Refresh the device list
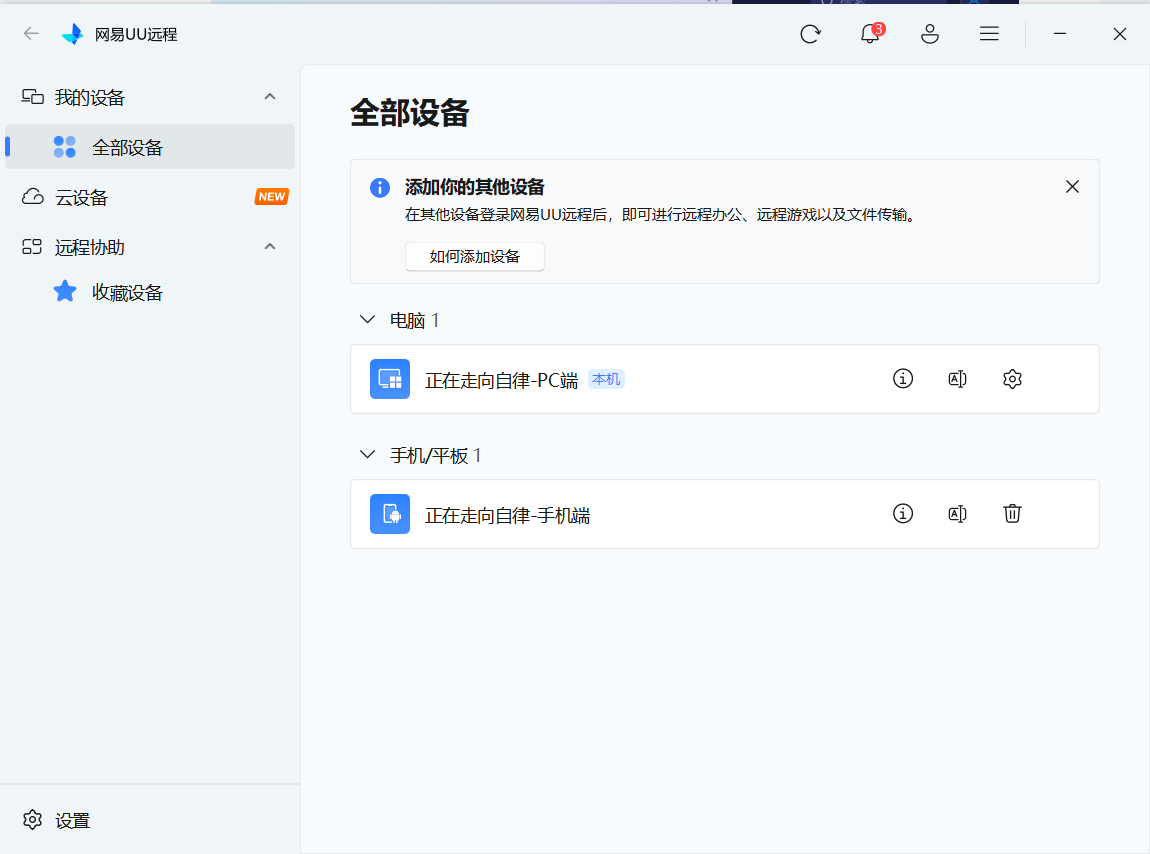The height and width of the screenshot is (854, 1150). coord(810,34)
